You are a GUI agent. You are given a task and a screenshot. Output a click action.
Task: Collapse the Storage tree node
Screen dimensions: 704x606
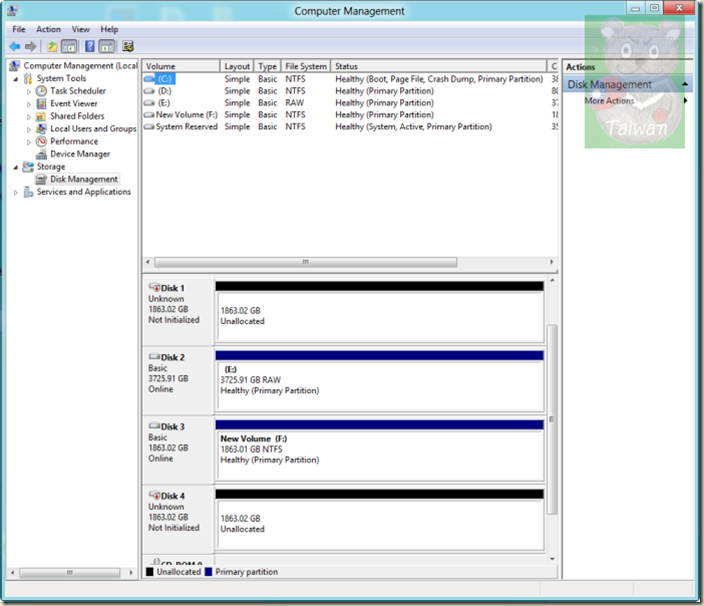click(16, 167)
